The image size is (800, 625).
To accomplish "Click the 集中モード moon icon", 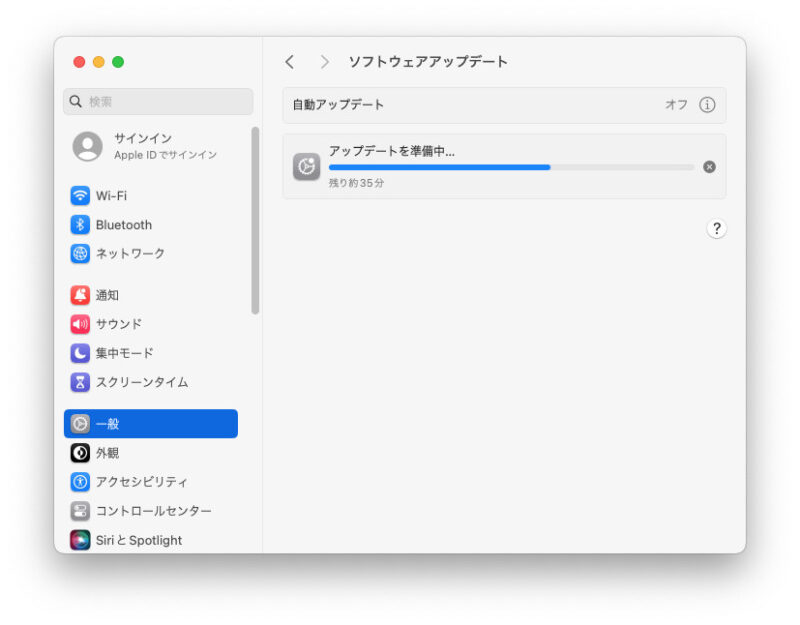I will (x=80, y=353).
